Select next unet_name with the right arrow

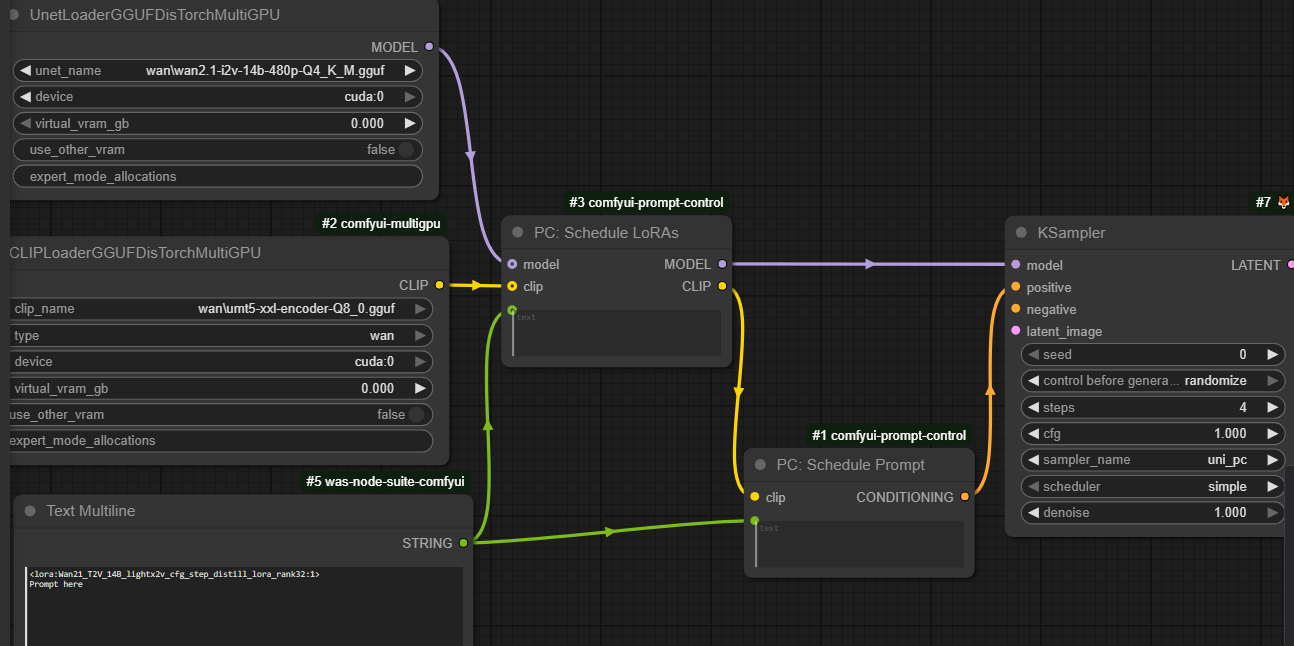click(x=409, y=71)
